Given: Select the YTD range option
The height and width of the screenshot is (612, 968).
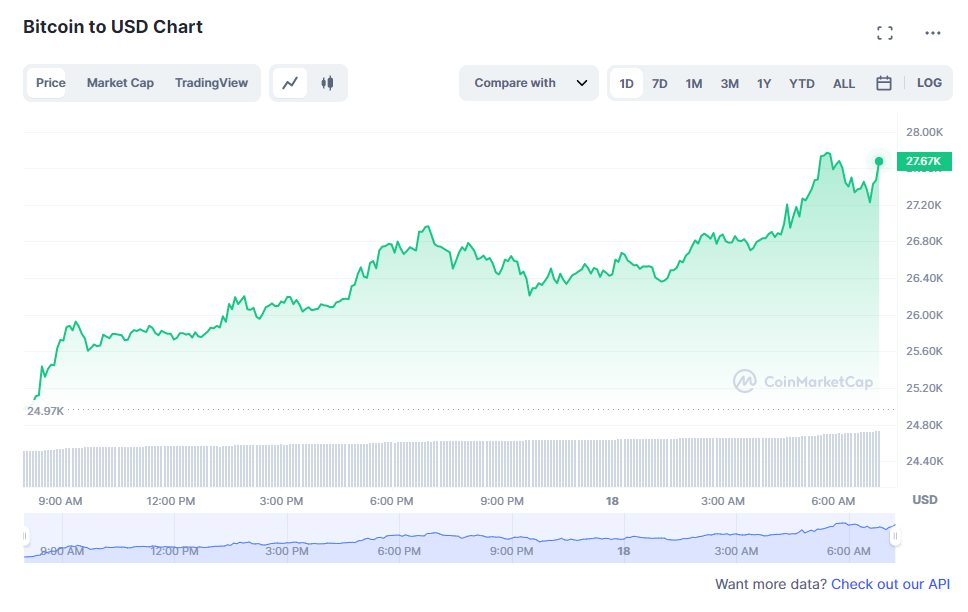Looking at the screenshot, I should [x=801, y=83].
